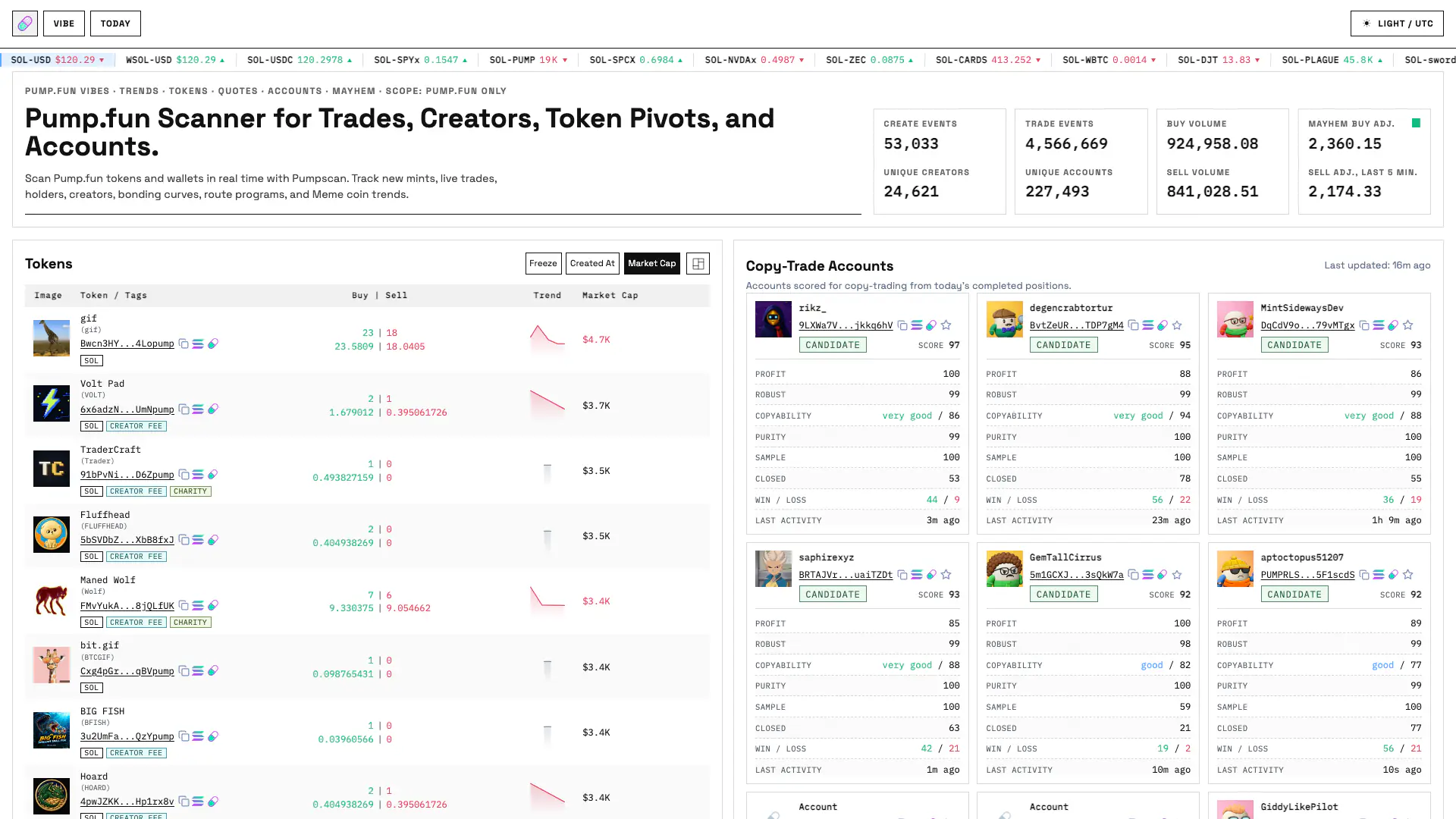Open pump.fun pill icon for Hoard token

click(x=213, y=802)
